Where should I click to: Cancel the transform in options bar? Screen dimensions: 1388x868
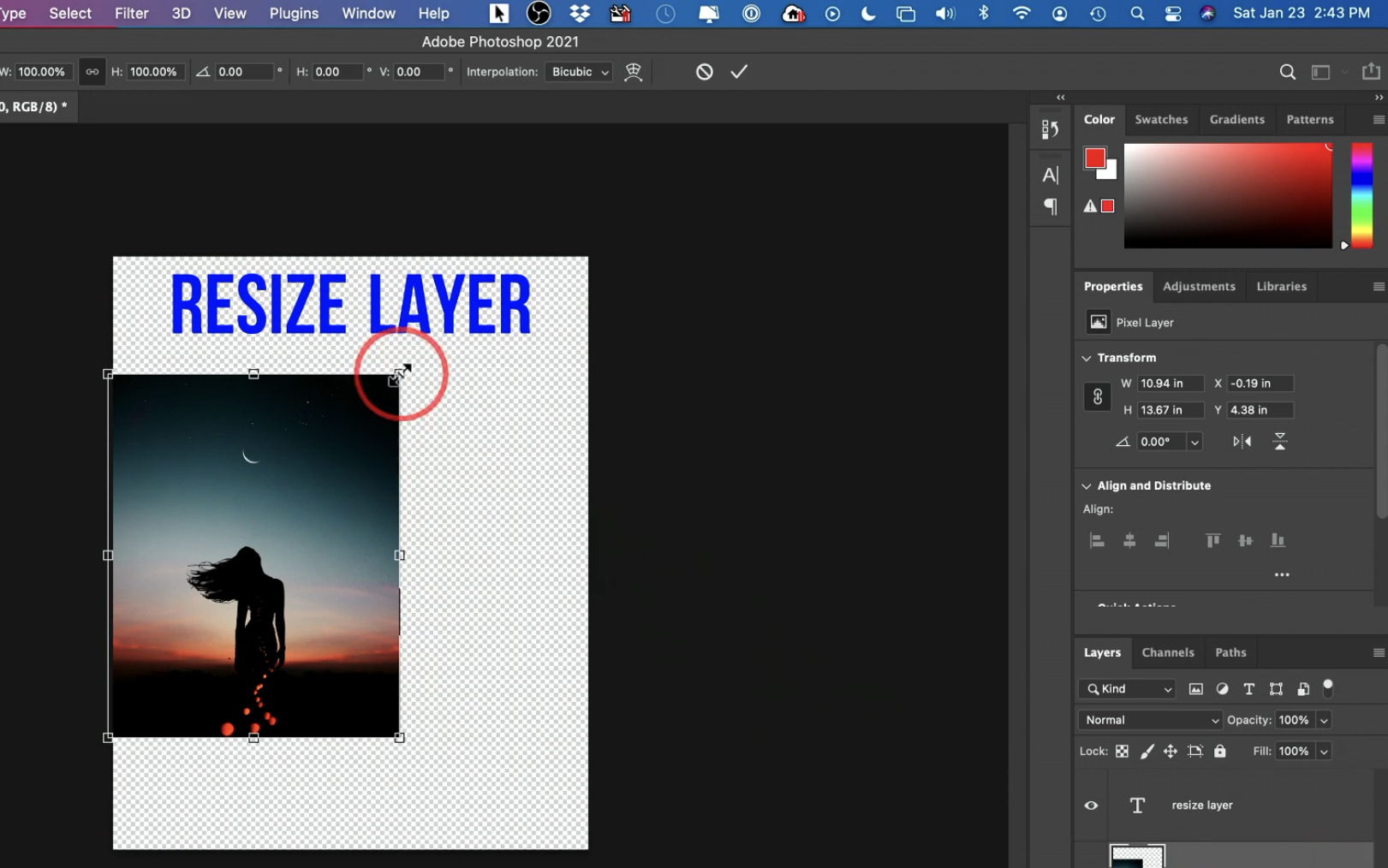pos(704,72)
